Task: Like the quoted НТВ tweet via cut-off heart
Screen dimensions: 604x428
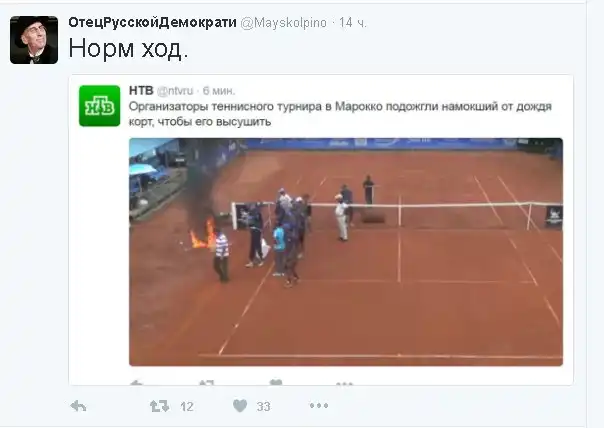Action: click(276, 382)
